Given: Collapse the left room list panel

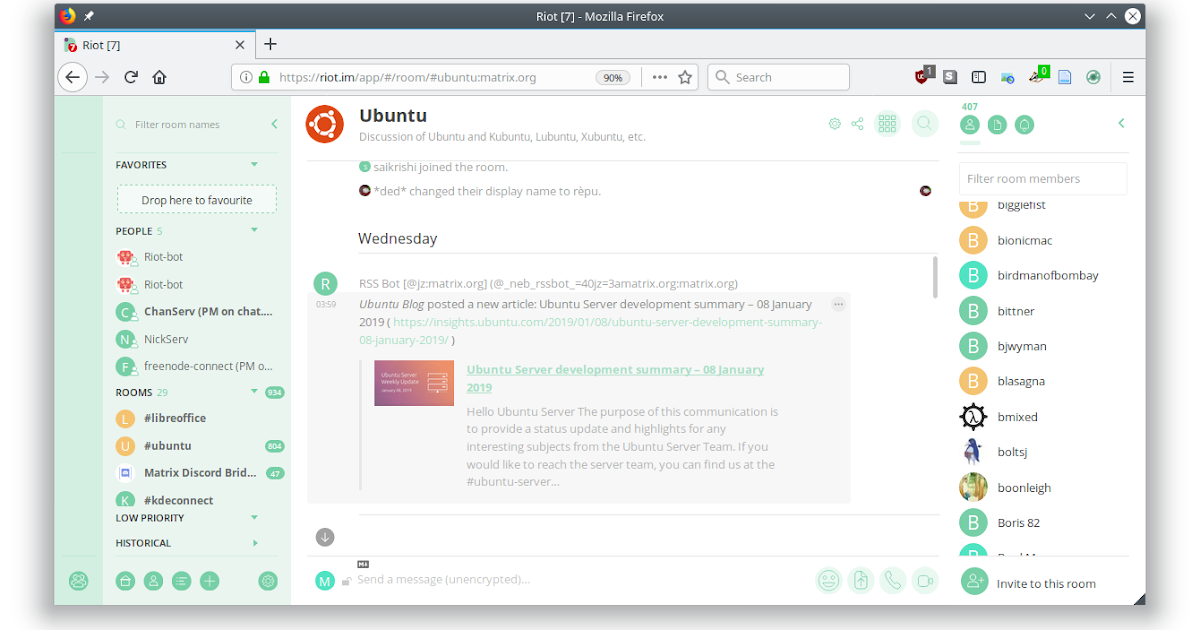Looking at the screenshot, I should point(274,124).
